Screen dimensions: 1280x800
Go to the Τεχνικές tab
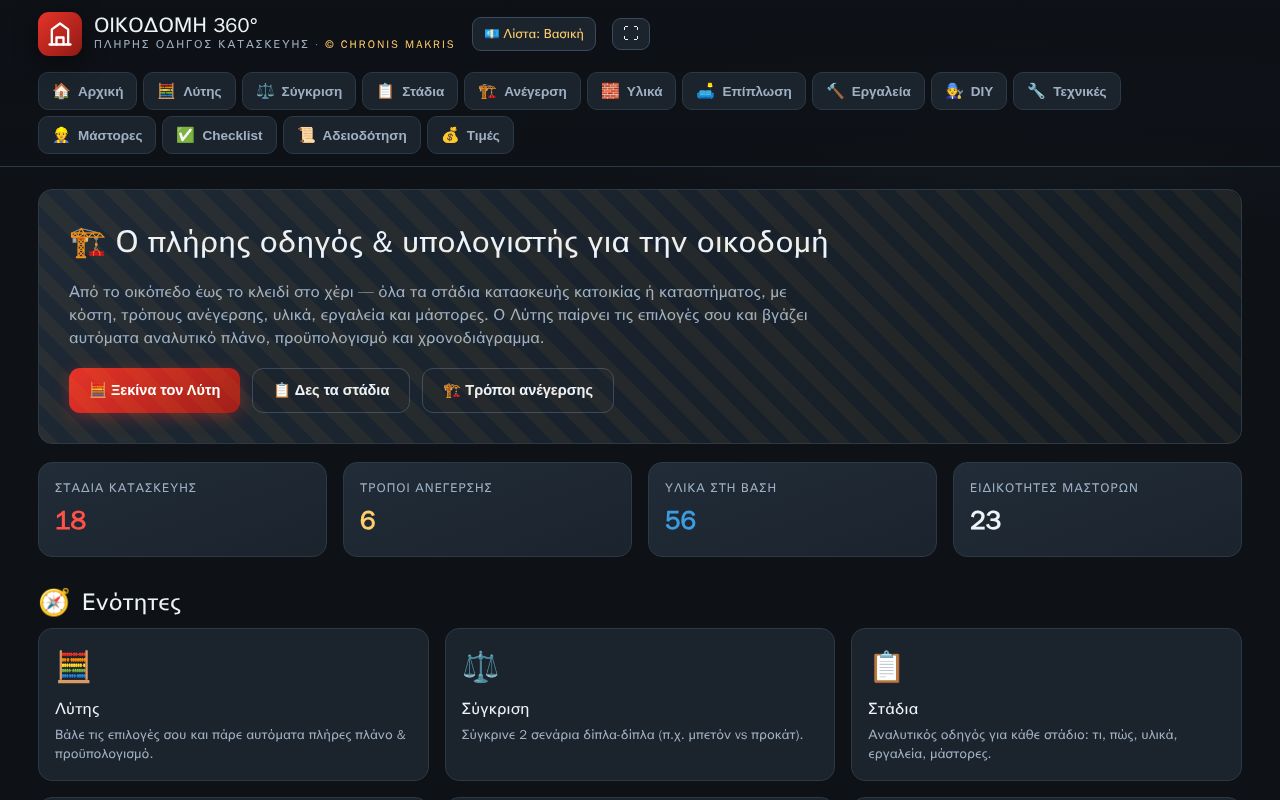tap(1067, 91)
